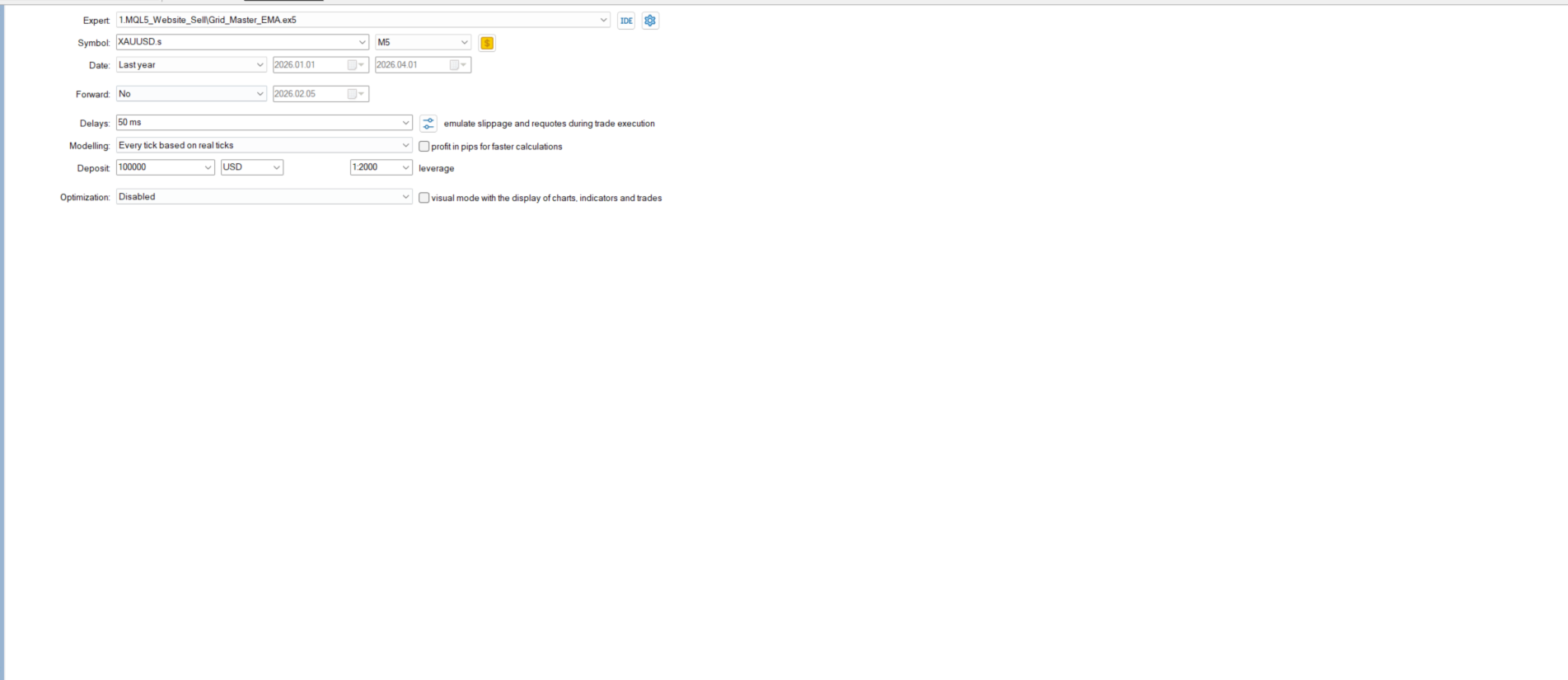The image size is (1568, 680).
Task: Click the 'Symbol:' field label
Action: click(94, 43)
